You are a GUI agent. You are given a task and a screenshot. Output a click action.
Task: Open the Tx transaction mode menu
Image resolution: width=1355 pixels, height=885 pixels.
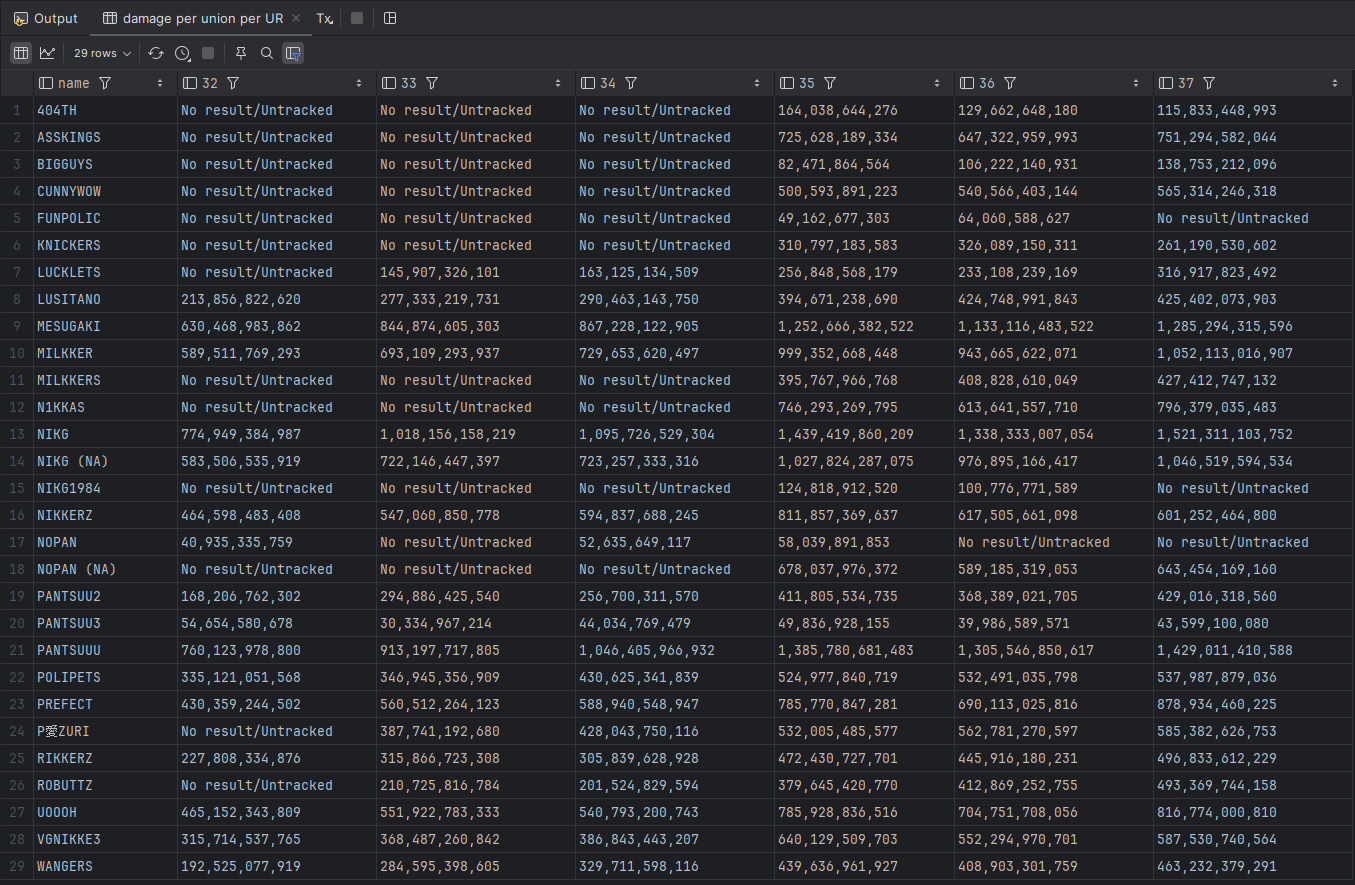tap(324, 18)
